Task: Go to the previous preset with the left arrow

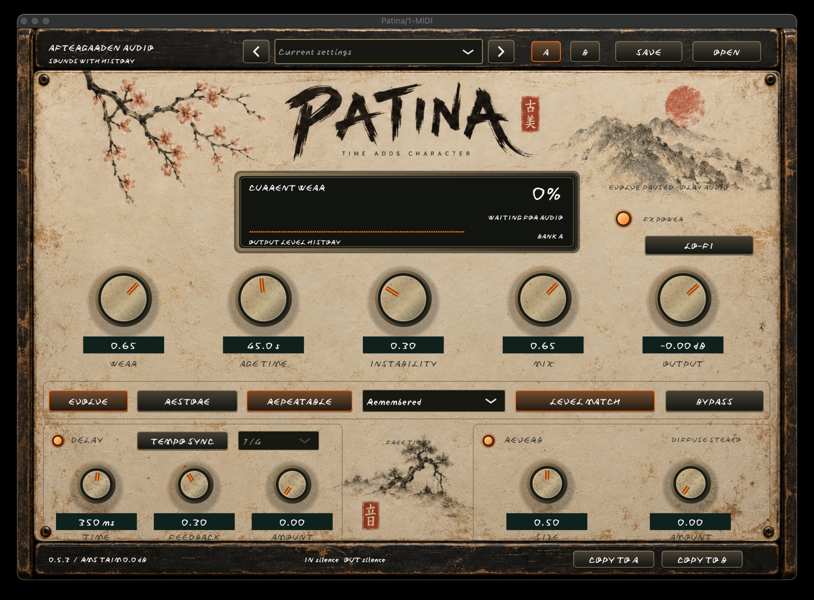Action: pyautogui.click(x=256, y=52)
